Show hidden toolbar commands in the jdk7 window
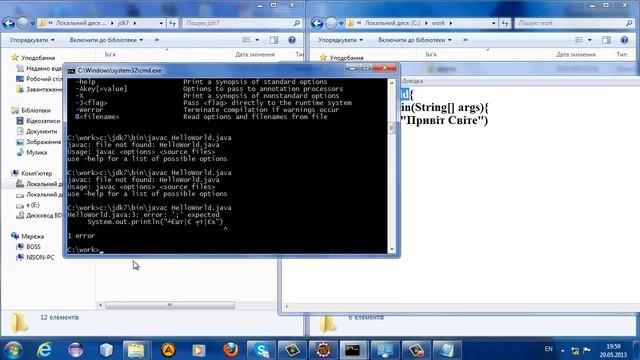This screenshot has width=640, height=360. (157, 40)
